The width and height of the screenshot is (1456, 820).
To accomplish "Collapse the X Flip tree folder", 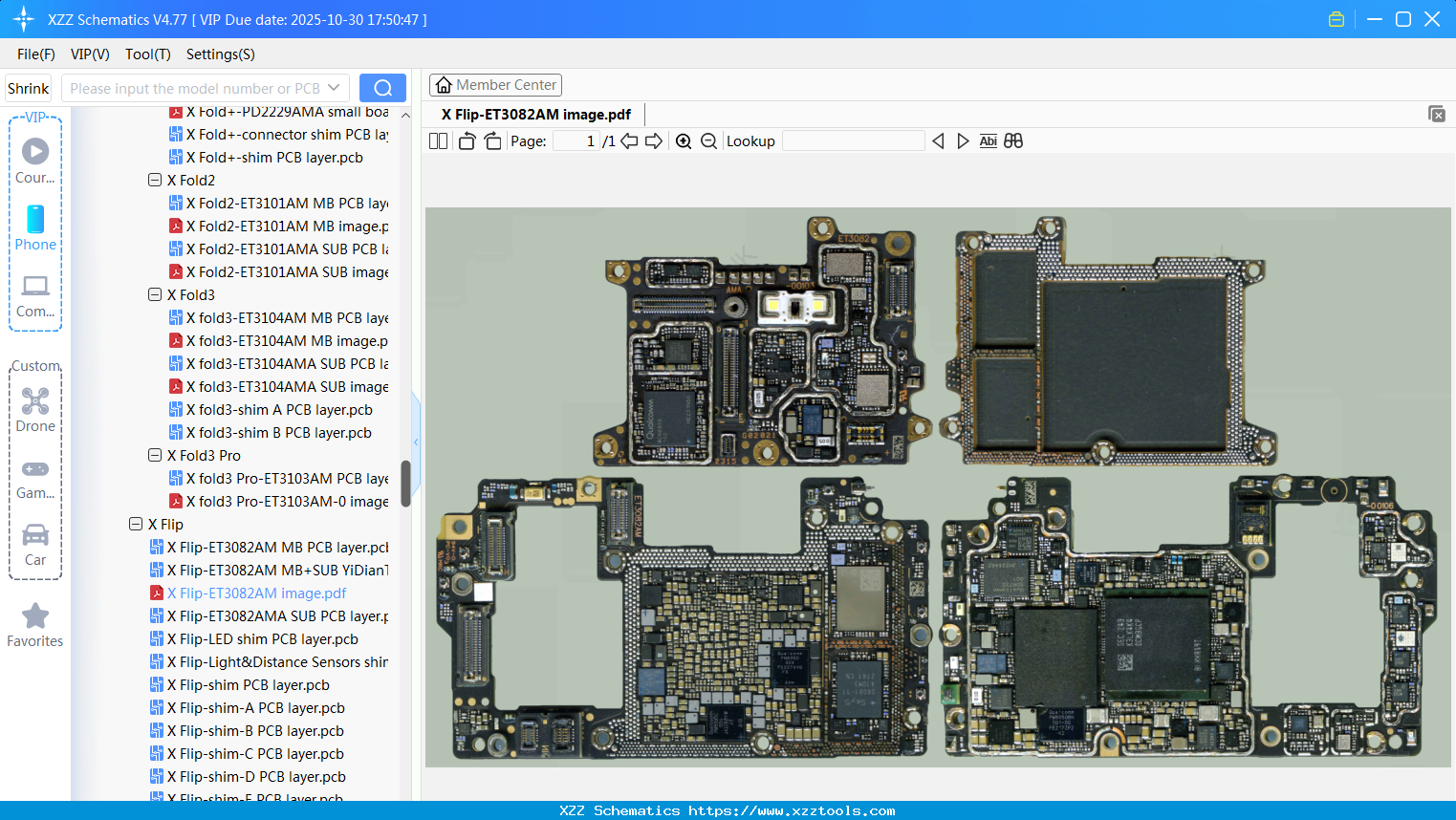I will click(136, 524).
